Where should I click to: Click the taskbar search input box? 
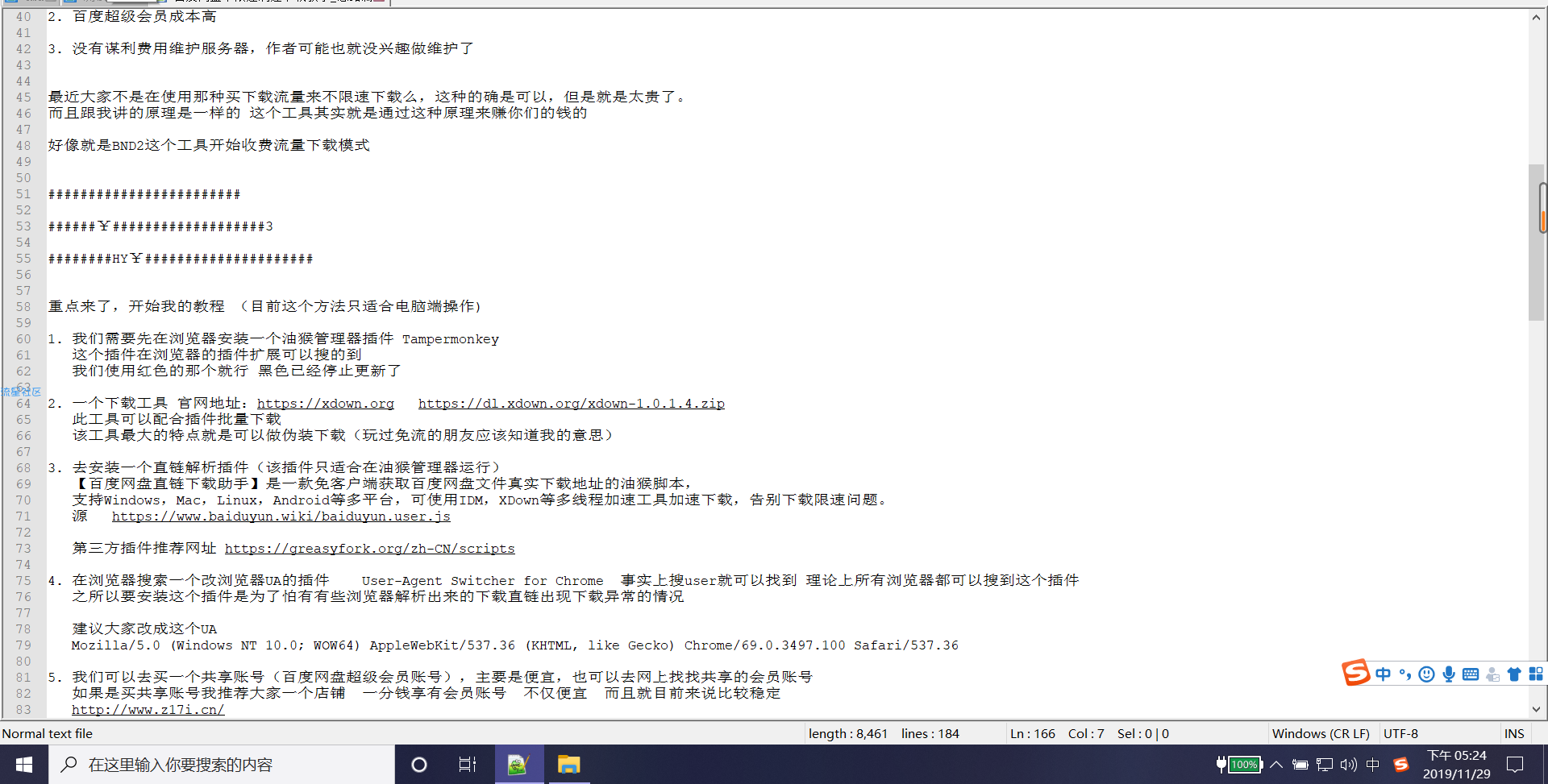click(222, 765)
